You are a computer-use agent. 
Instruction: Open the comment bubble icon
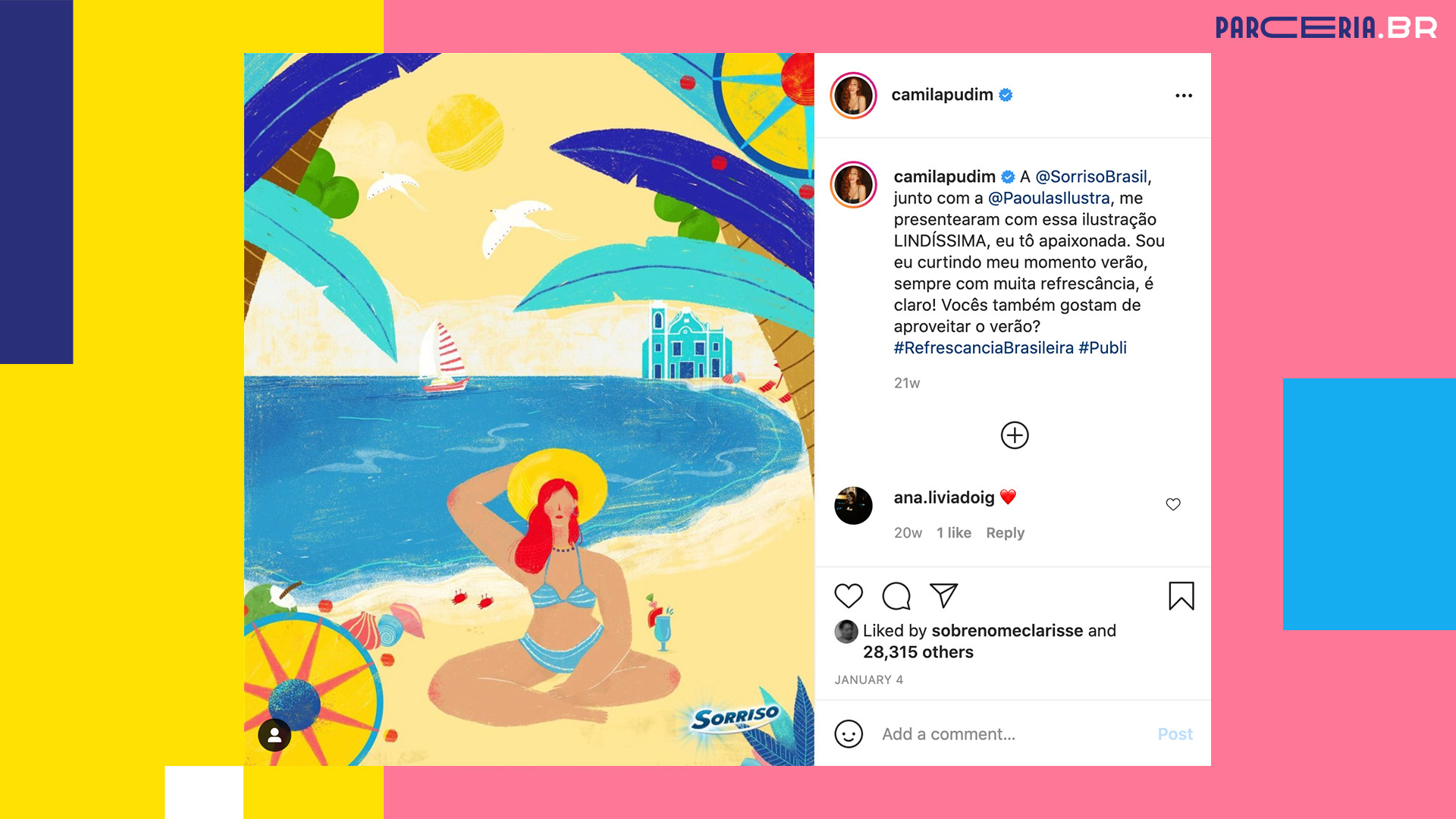tap(896, 596)
